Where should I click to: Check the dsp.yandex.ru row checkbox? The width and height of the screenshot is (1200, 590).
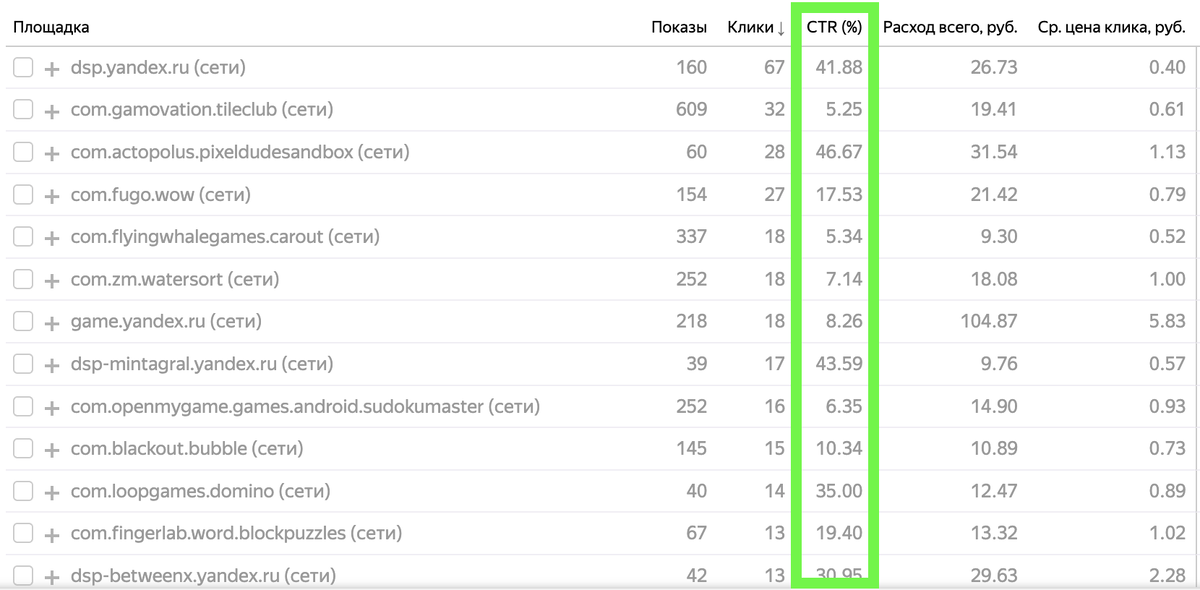23,68
